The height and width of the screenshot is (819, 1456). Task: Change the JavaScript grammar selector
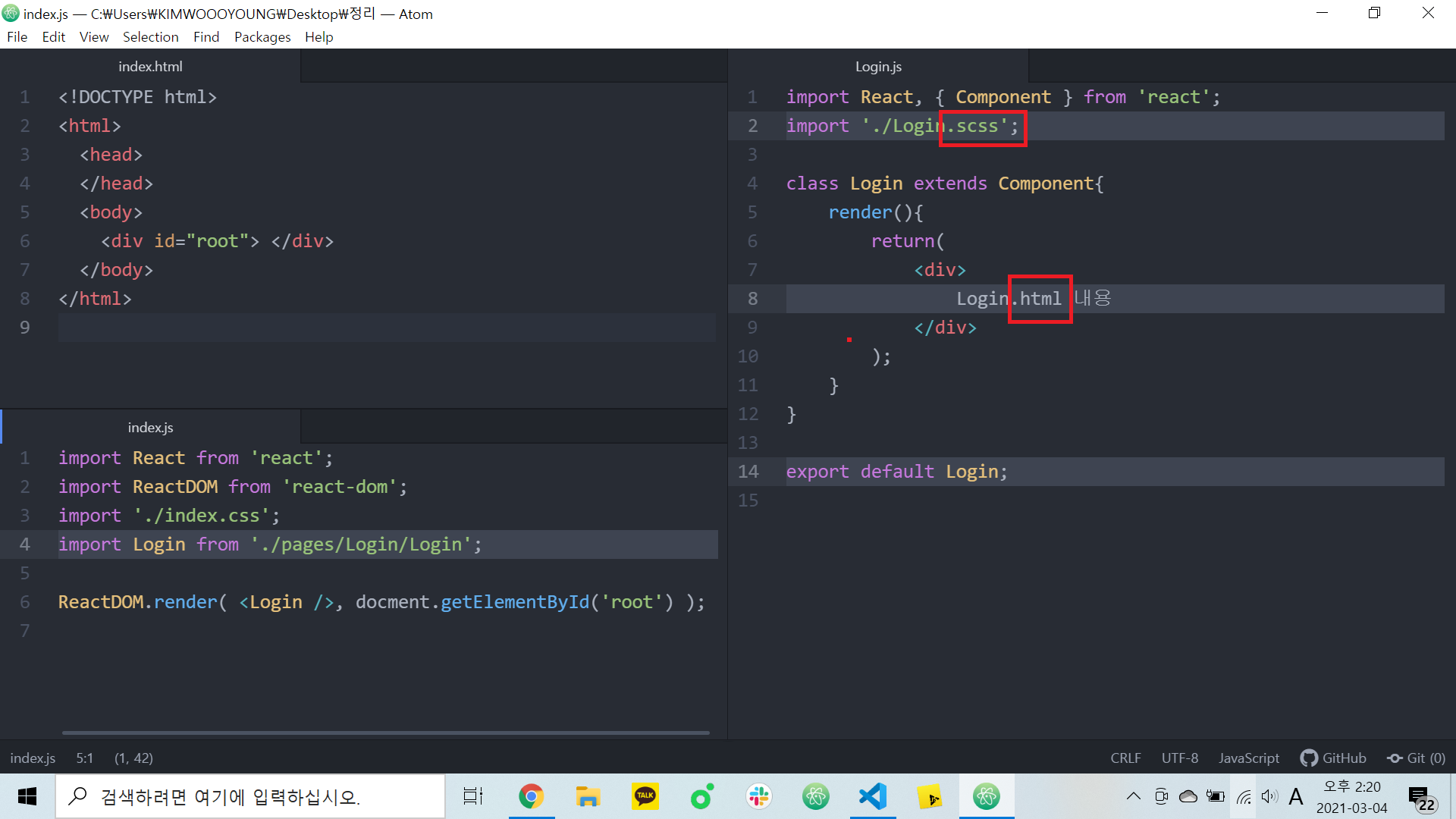coord(1248,758)
